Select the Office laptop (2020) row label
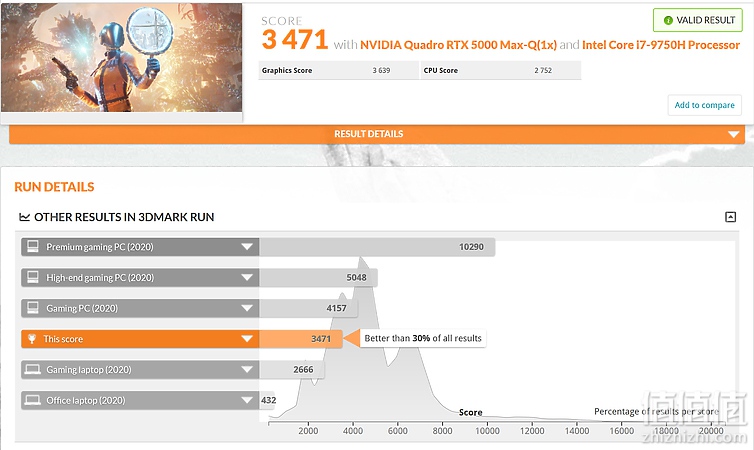 [86, 400]
